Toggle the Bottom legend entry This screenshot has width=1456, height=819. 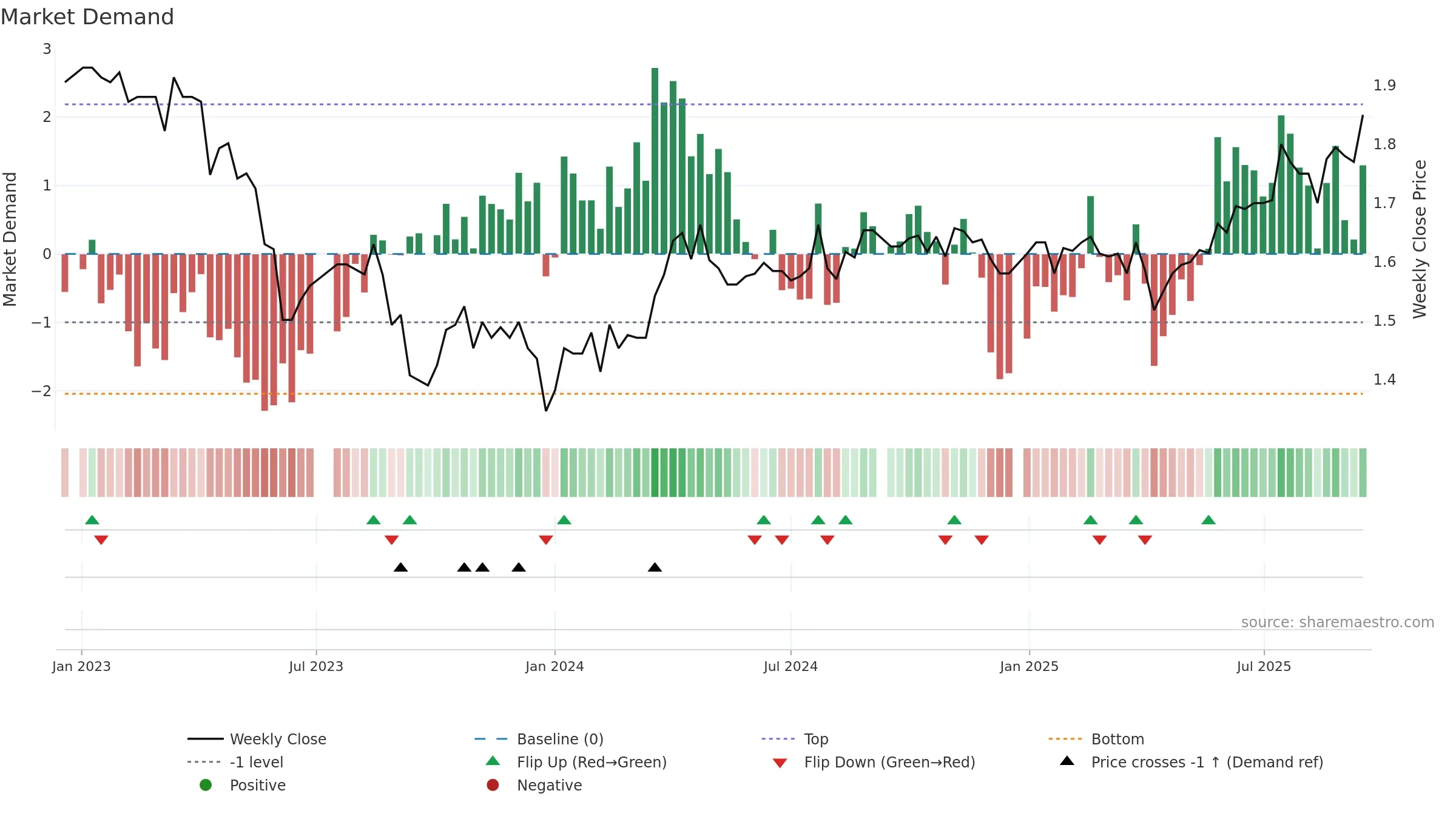pos(1096,739)
